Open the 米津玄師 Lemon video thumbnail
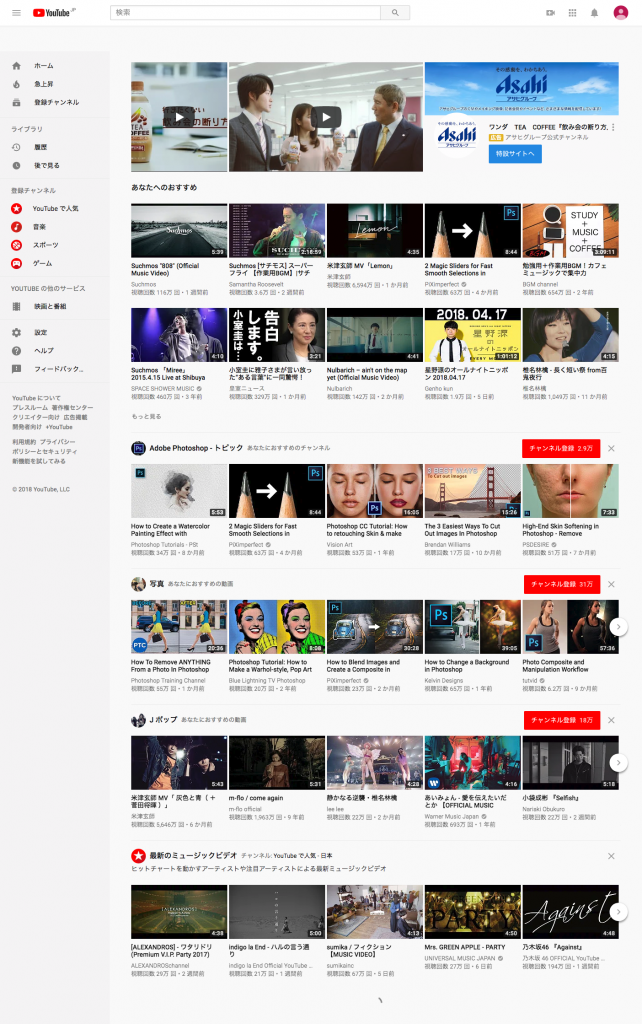Viewport: 642px width, 1024px height. pos(374,231)
